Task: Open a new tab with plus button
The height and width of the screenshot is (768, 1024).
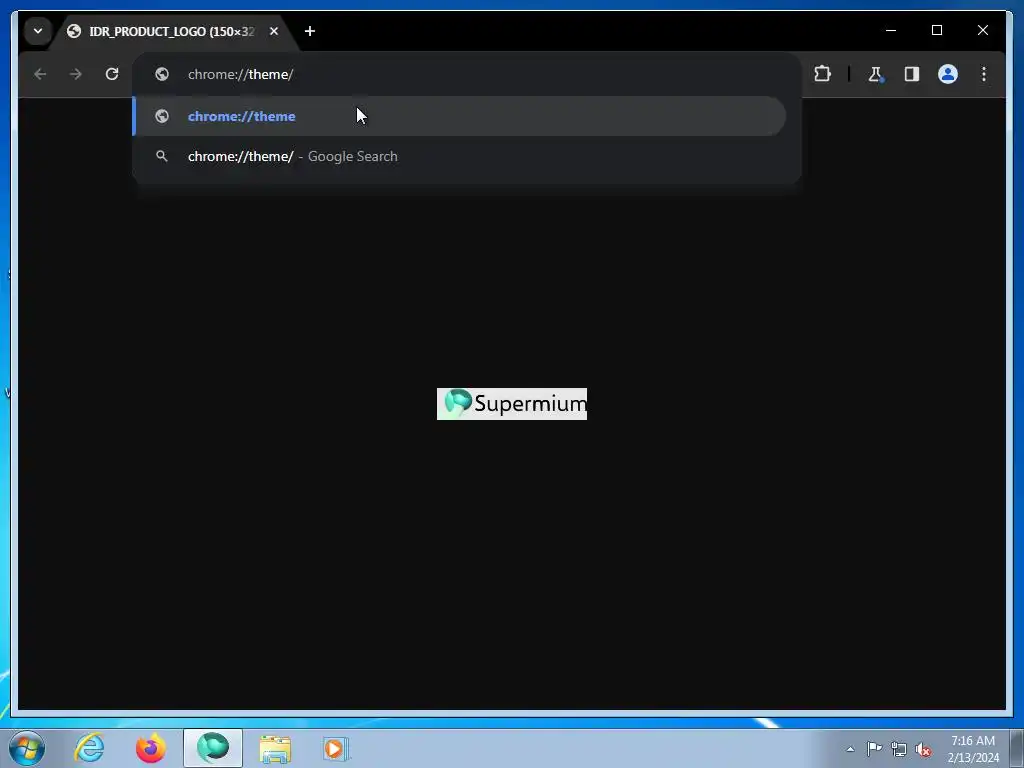Action: [x=310, y=31]
